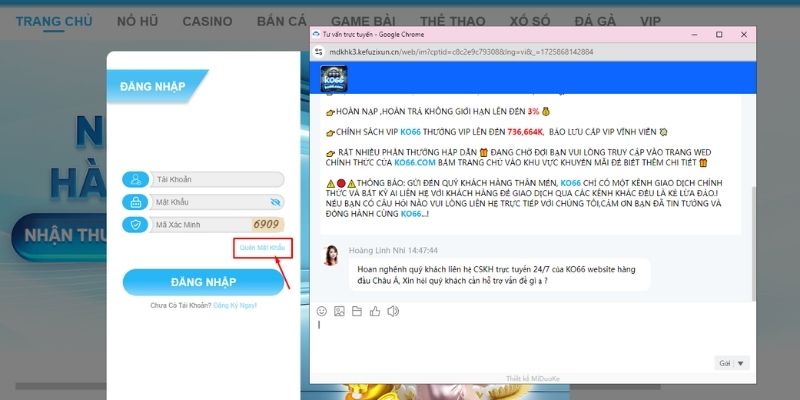
Task: Click Hoàng Linh Nhi's avatar
Action: pos(331,255)
